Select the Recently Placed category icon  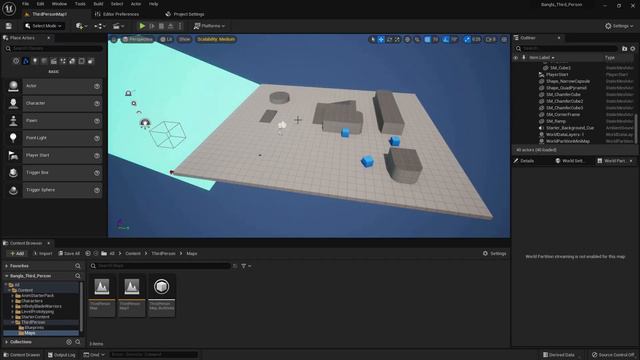16,61
